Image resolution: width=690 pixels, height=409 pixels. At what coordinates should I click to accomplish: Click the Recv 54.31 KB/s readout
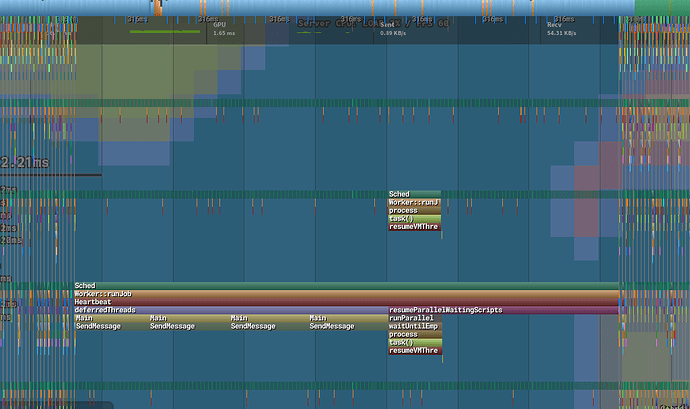click(x=562, y=29)
